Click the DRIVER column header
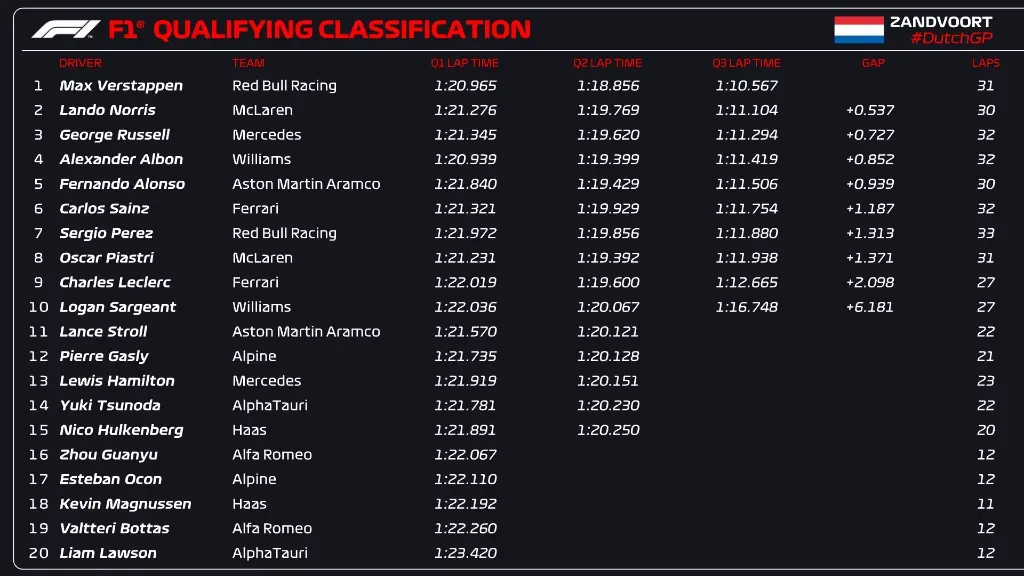The image size is (1024, 576). [x=80, y=63]
